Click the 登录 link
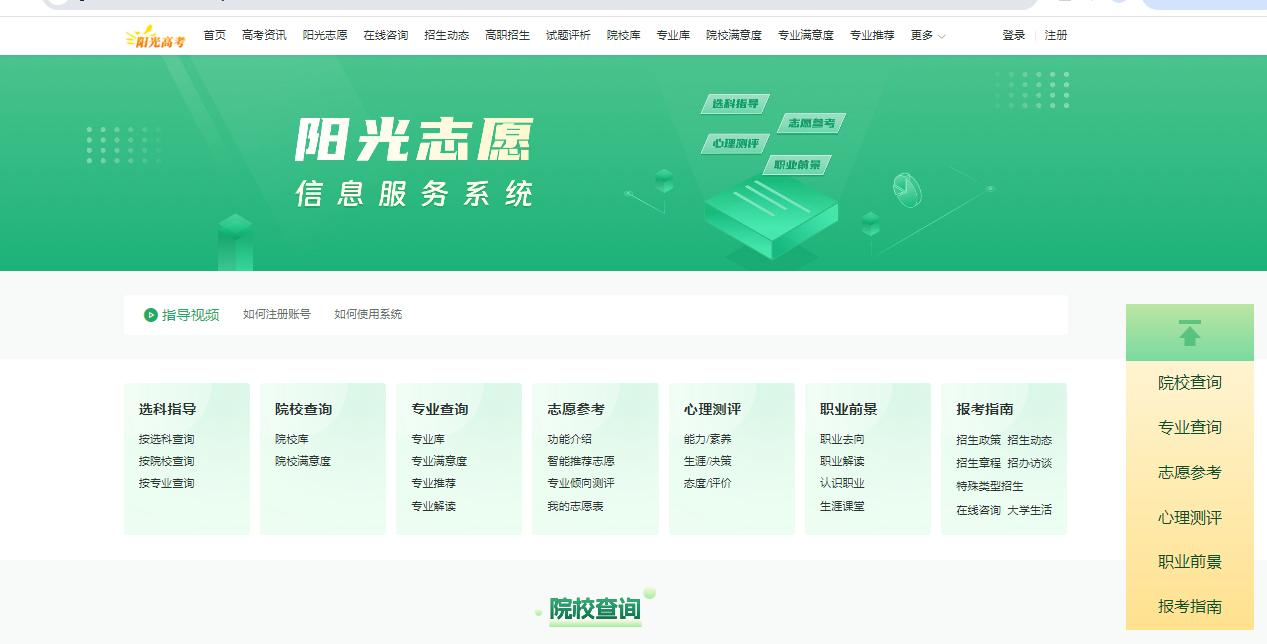The width and height of the screenshot is (1267, 644). point(1014,35)
